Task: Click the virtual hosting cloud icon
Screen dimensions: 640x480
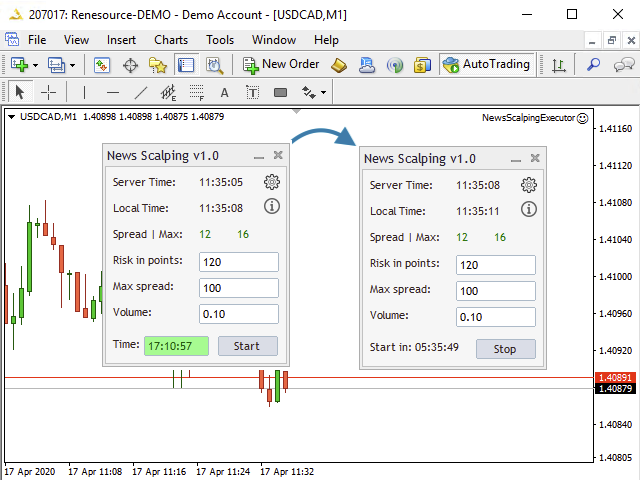Action: pos(367,65)
